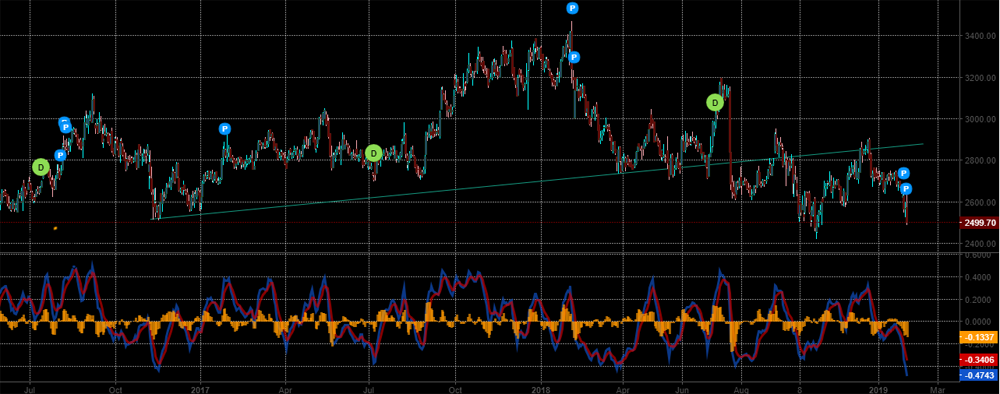Click the green D marker near July 2017
This screenshot has height=394, width=1000.
point(374,153)
